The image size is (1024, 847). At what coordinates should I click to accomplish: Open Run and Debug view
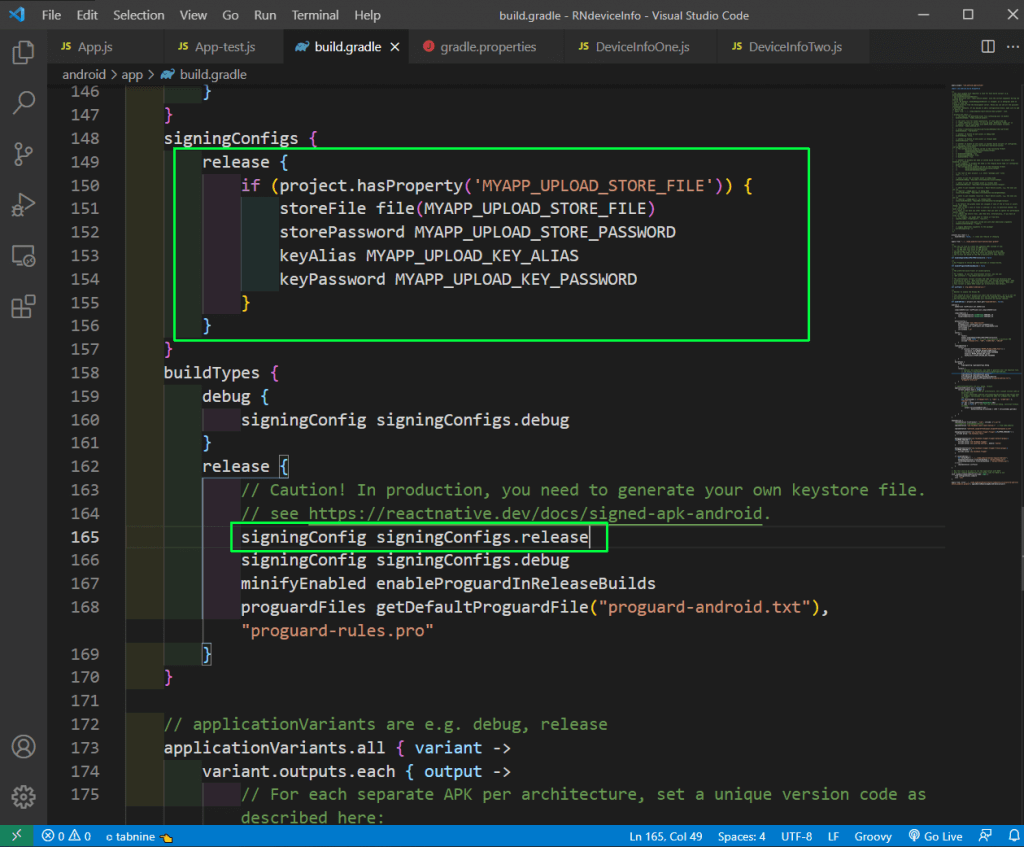pyautogui.click(x=22, y=205)
